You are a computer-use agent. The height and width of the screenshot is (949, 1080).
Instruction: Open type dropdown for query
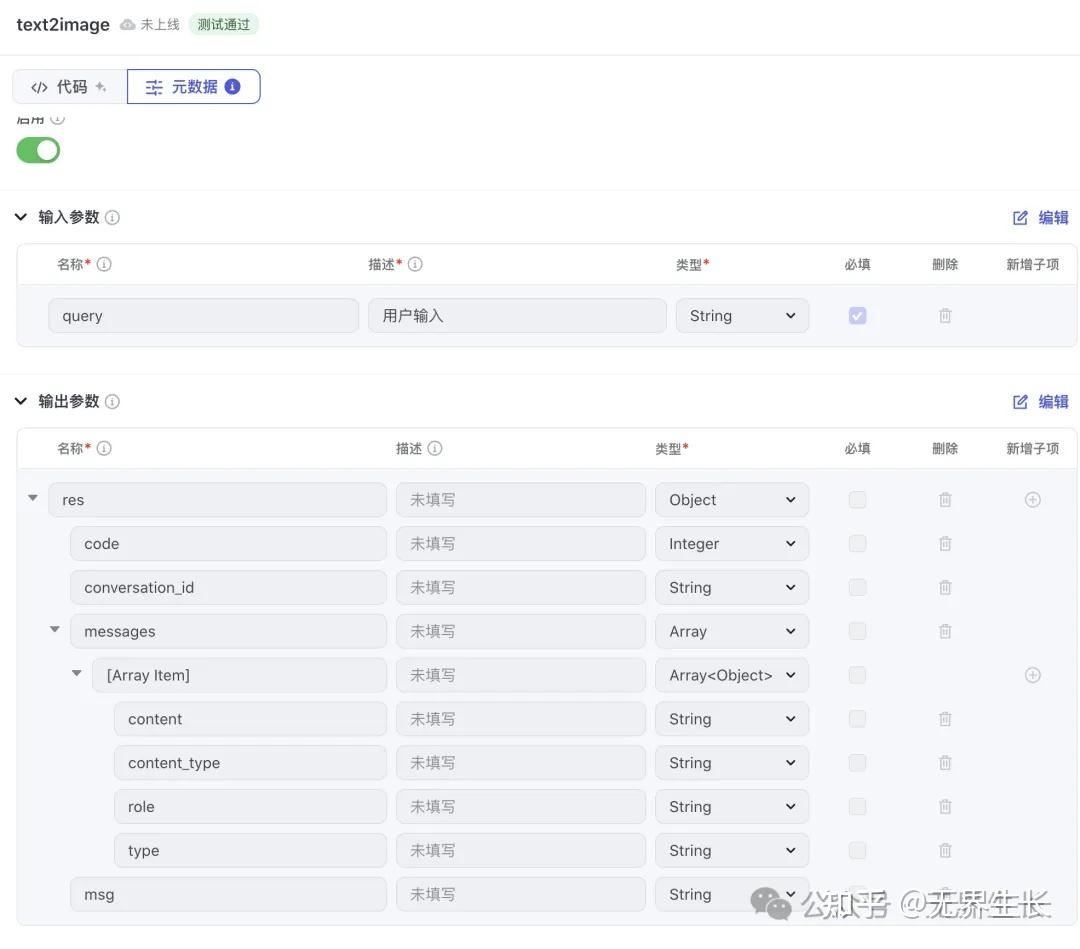pyautogui.click(x=742, y=315)
